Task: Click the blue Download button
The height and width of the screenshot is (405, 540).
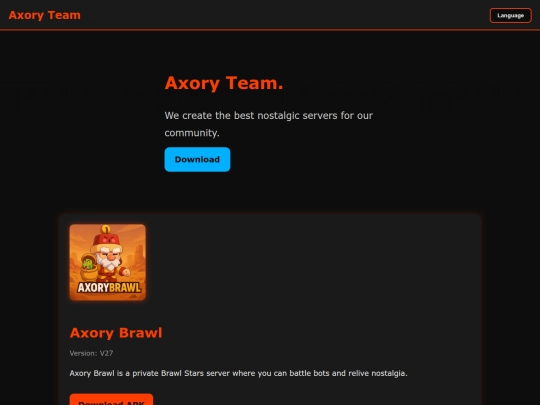Action: [x=197, y=159]
